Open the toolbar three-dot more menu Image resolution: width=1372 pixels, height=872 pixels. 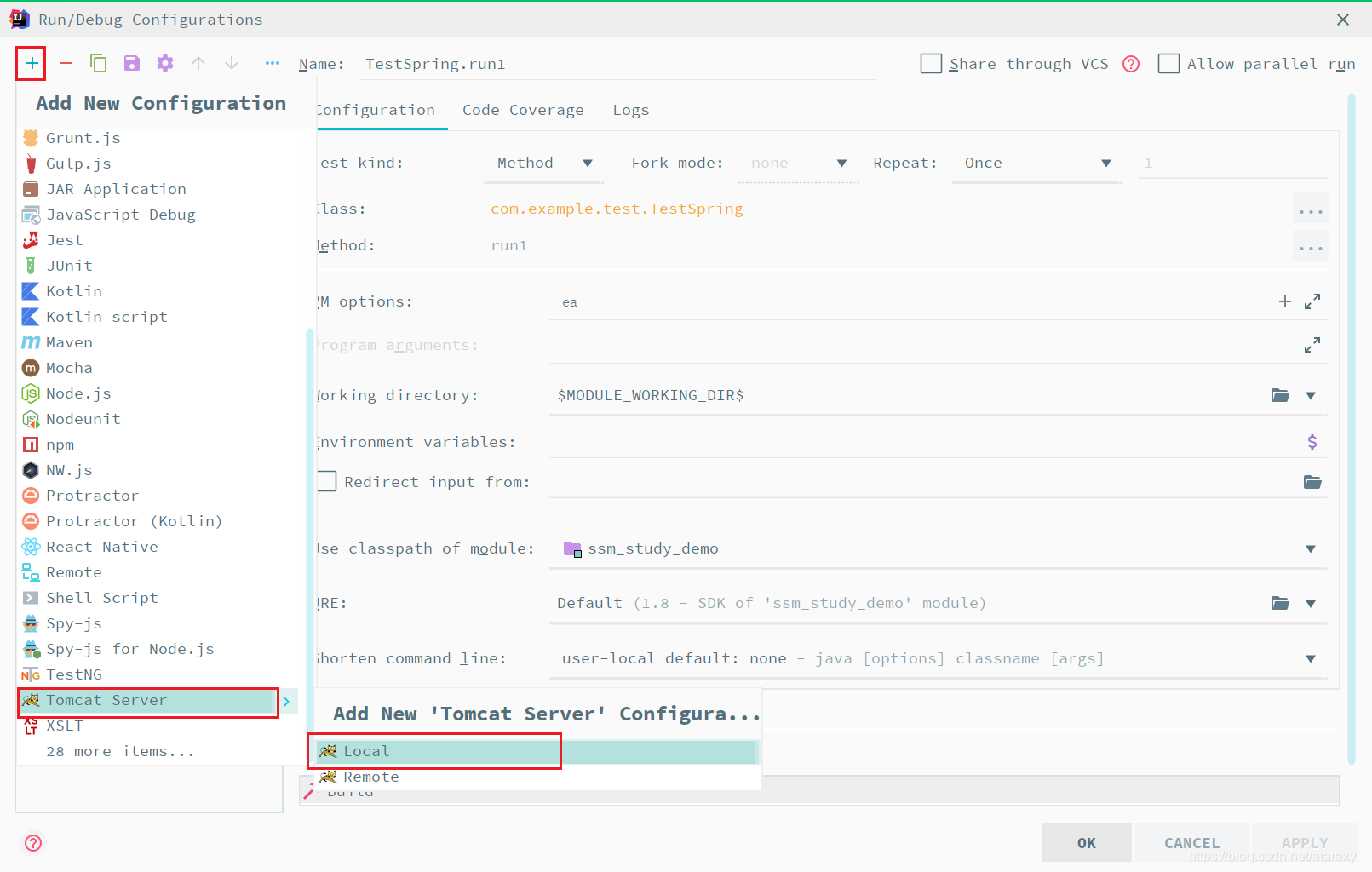point(273,63)
